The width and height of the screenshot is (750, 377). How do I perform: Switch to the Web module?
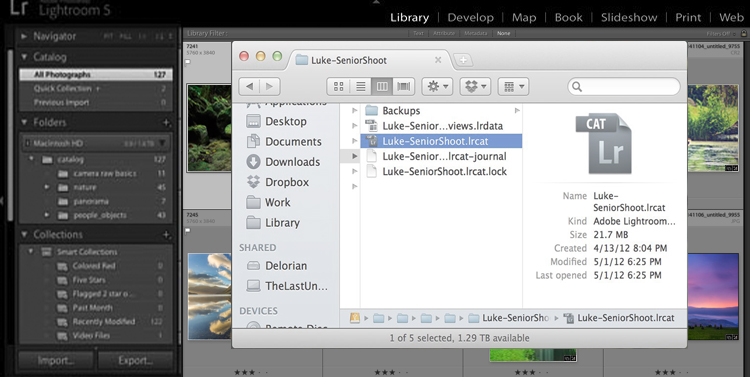click(731, 18)
